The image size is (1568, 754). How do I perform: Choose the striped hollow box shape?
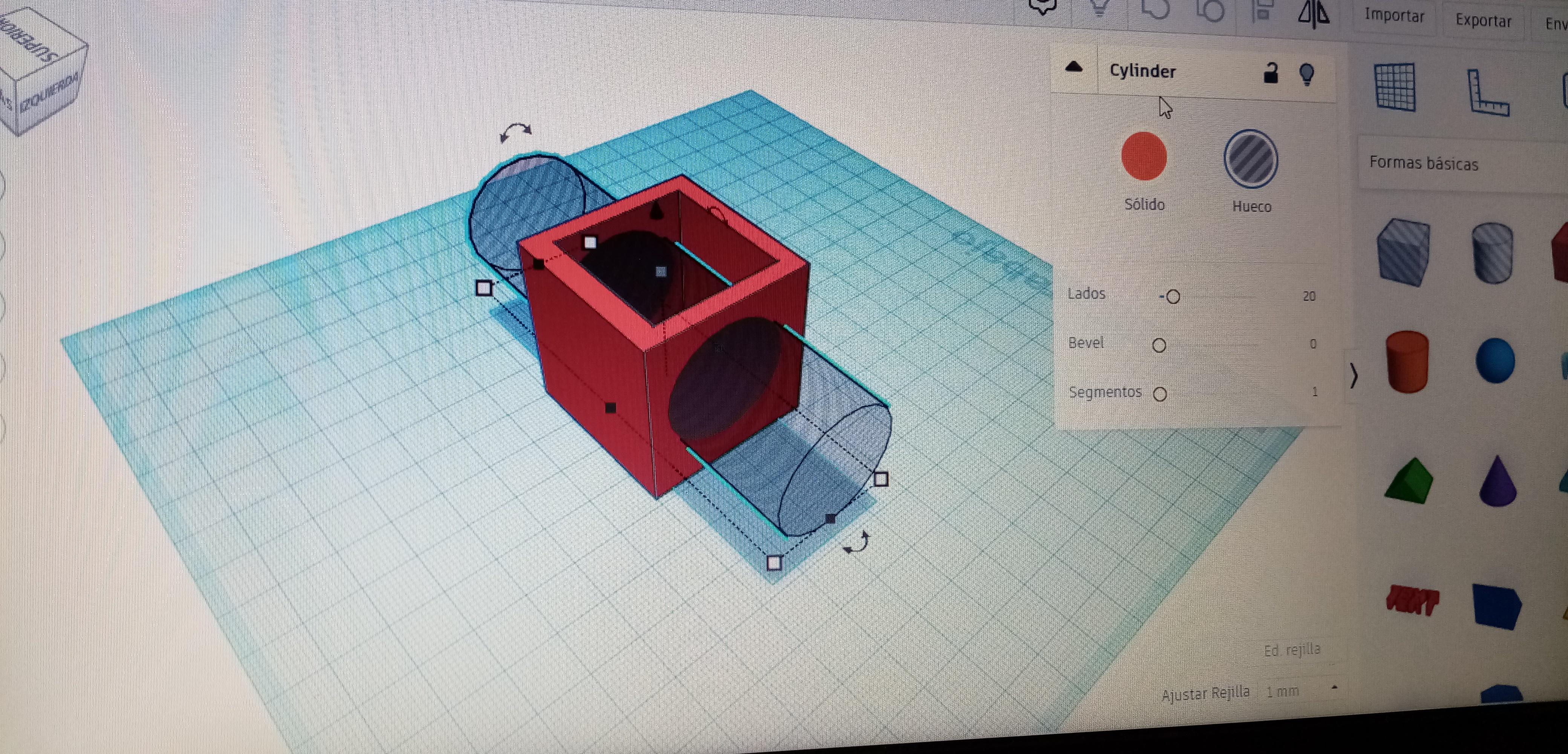point(1403,252)
